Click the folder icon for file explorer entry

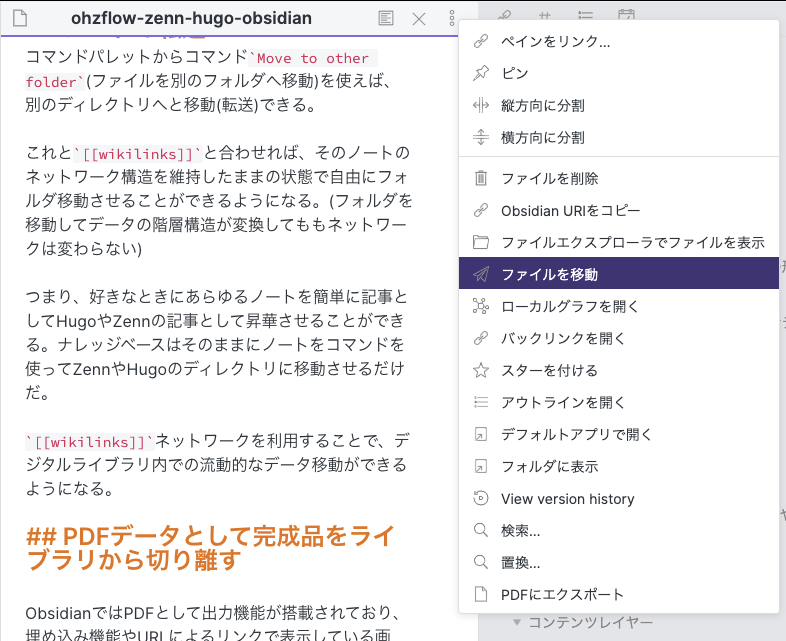[x=481, y=243]
